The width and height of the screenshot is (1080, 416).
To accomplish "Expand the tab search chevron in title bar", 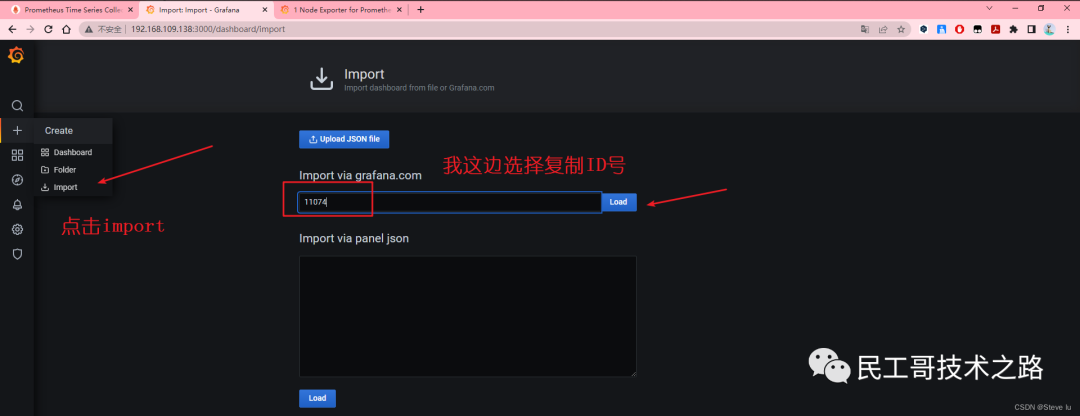I will click(x=990, y=8).
